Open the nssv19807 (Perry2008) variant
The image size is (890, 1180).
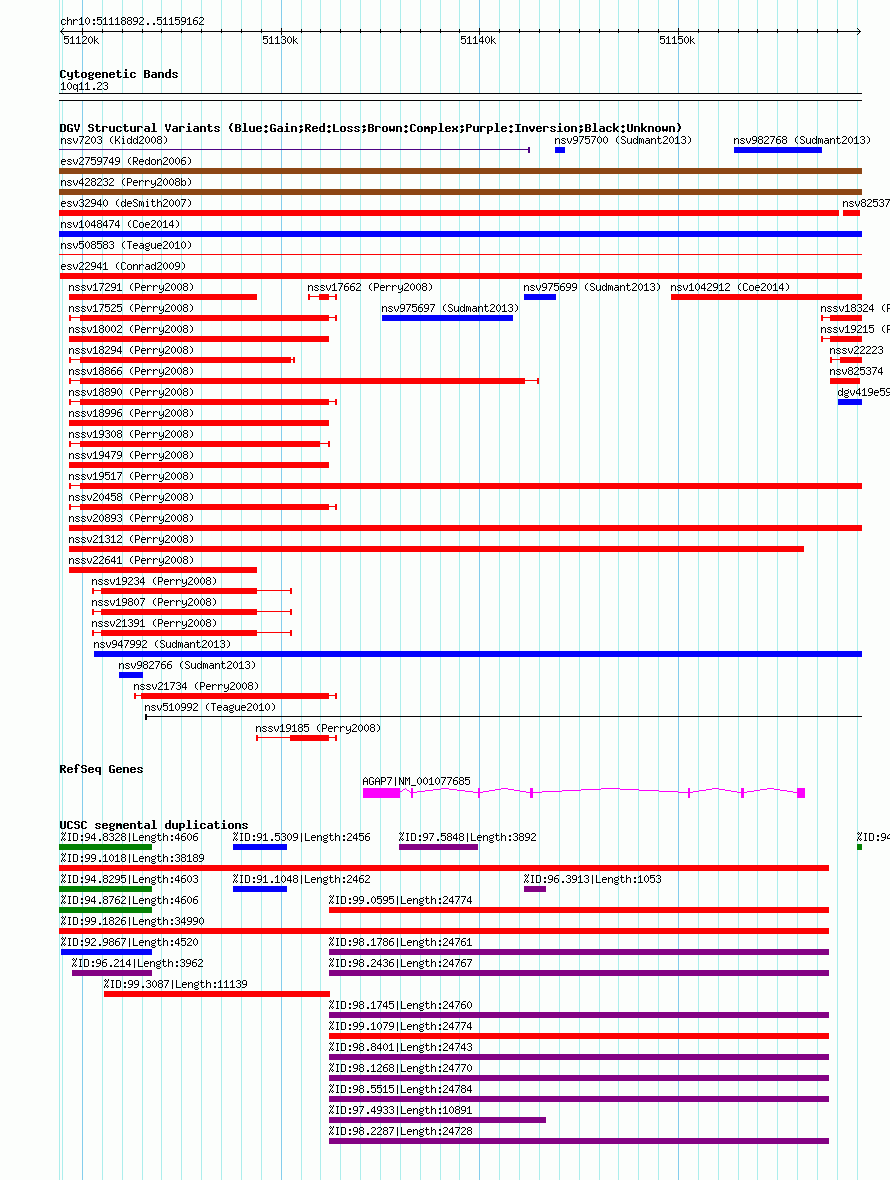(x=192, y=613)
